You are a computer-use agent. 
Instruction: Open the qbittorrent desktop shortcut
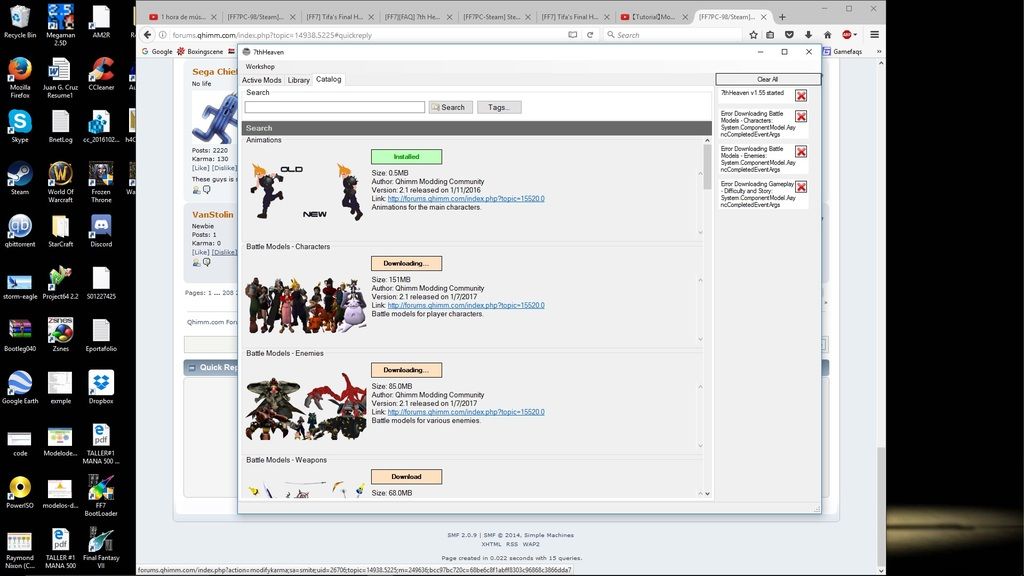(x=20, y=231)
